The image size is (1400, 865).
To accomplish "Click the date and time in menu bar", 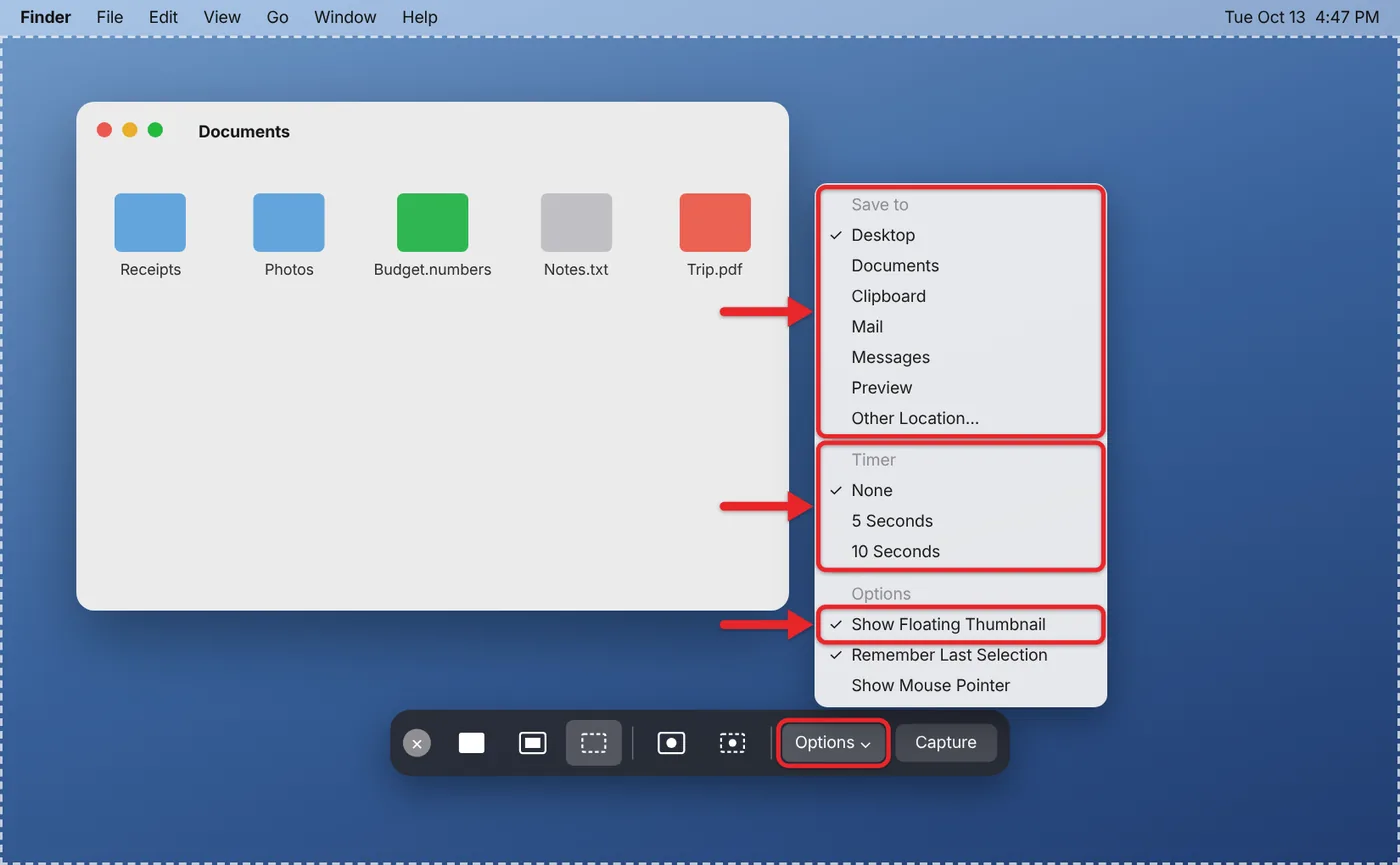I will (x=1302, y=17).
